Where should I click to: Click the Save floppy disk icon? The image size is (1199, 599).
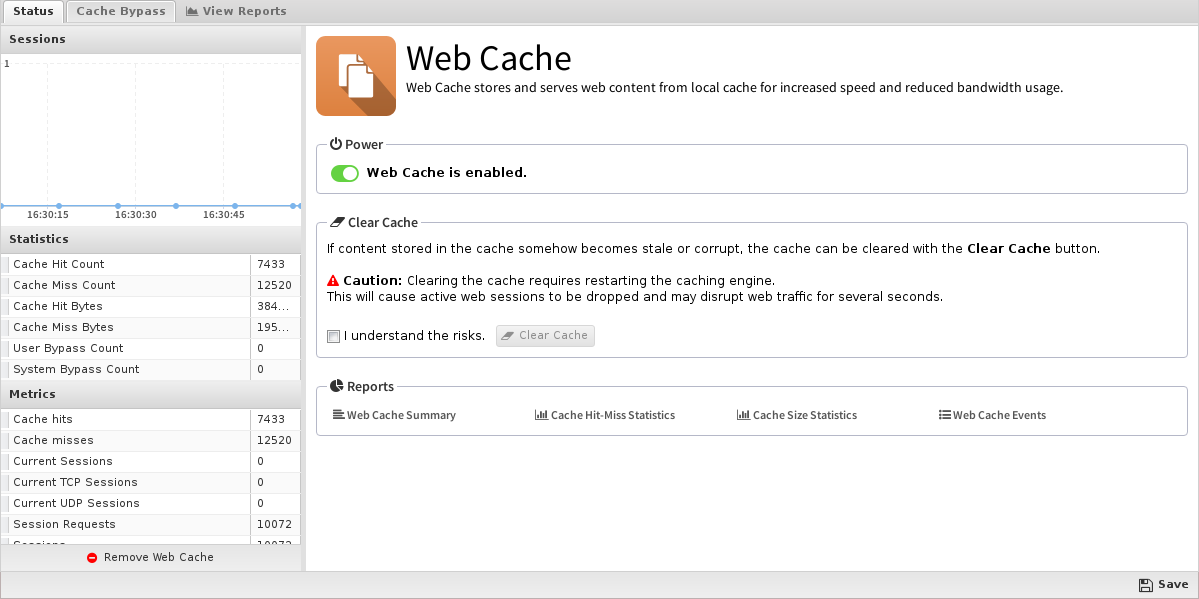tap(1145, 584)
